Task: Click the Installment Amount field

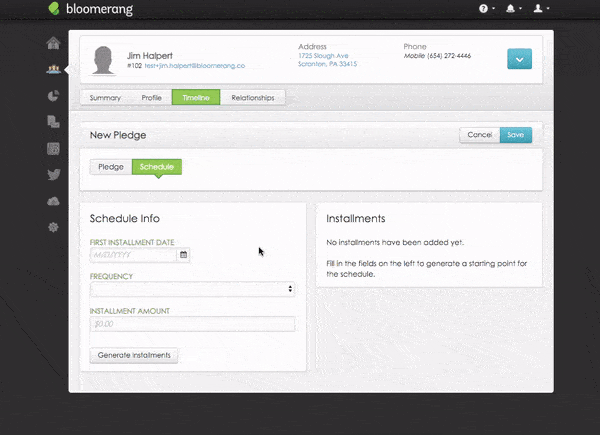Action: 192,324
